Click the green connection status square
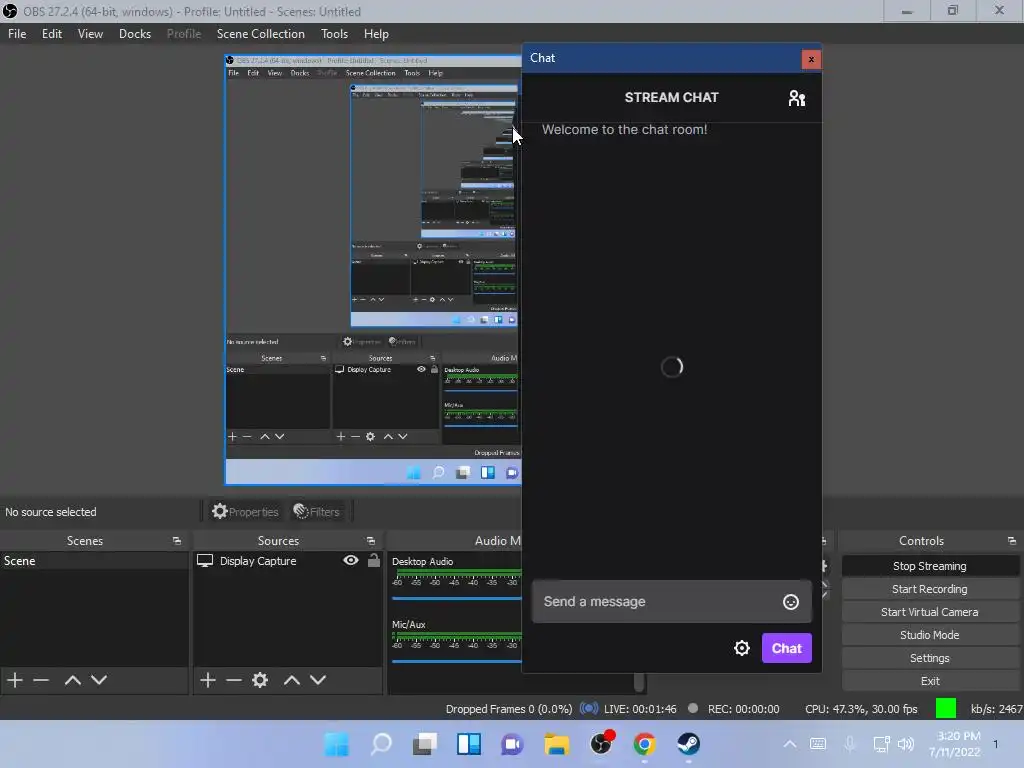The image size is (1024, 768). pos(946,709)
